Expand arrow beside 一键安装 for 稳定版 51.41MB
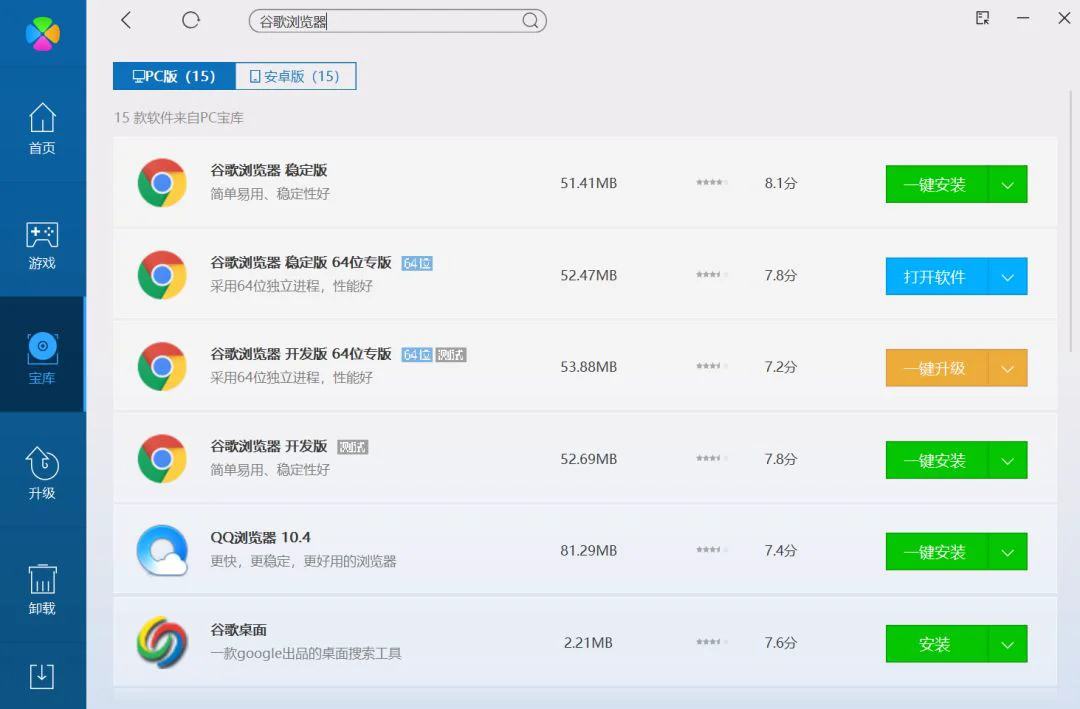The image size is (1080, 709). tap(1008, 184)
